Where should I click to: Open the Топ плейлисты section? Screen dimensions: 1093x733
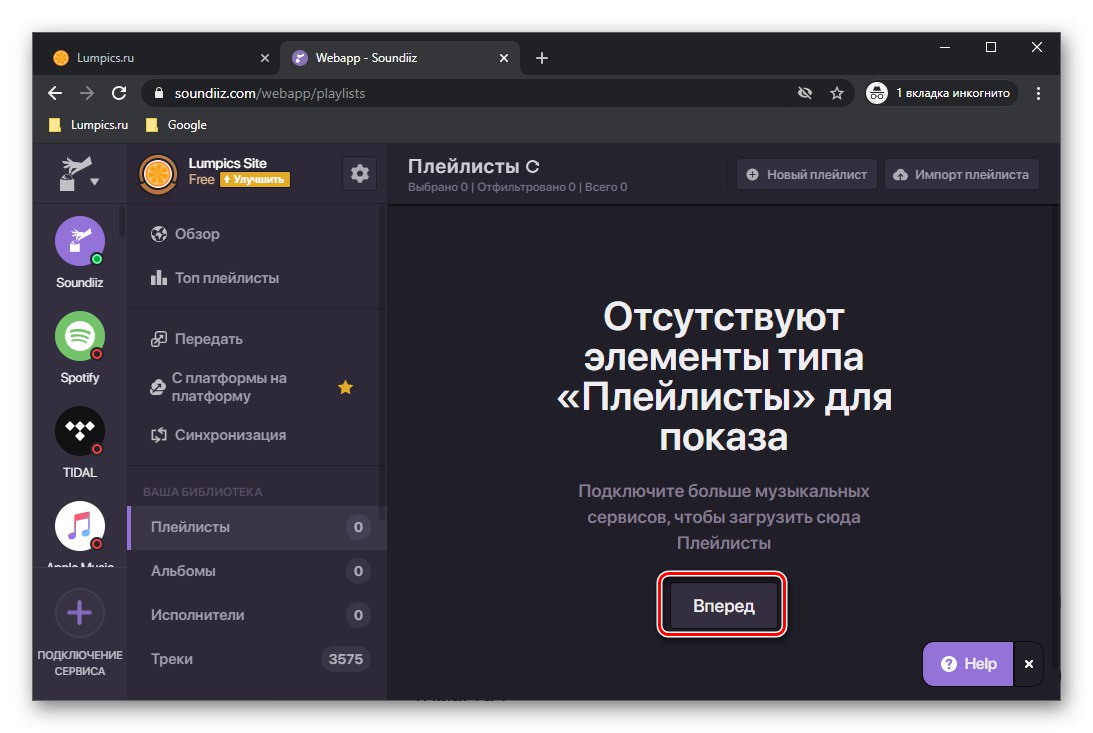[x=230, y=277]
